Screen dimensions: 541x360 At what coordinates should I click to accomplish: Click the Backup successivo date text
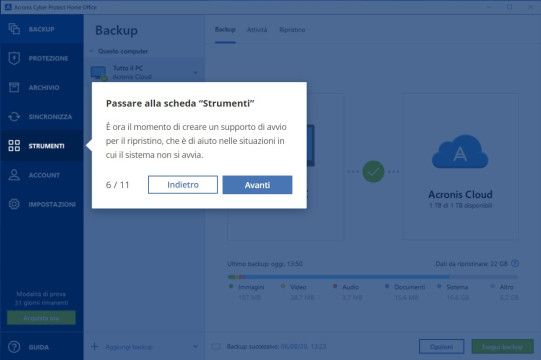tap(303, 346)
